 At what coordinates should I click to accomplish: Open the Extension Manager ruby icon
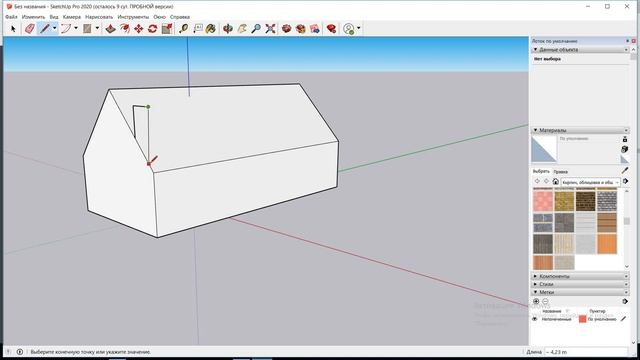[x=331, y=29]
